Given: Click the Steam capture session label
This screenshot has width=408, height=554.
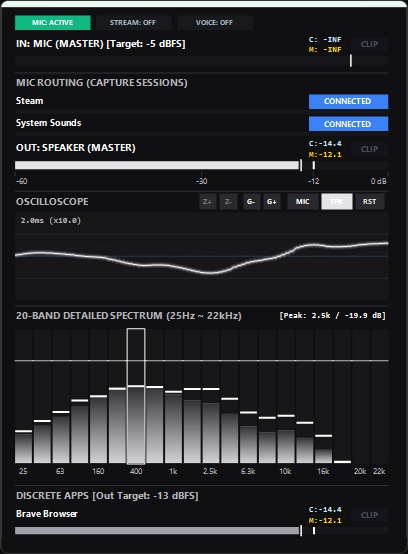Looking at the screenshot, I should click(30, 101).
